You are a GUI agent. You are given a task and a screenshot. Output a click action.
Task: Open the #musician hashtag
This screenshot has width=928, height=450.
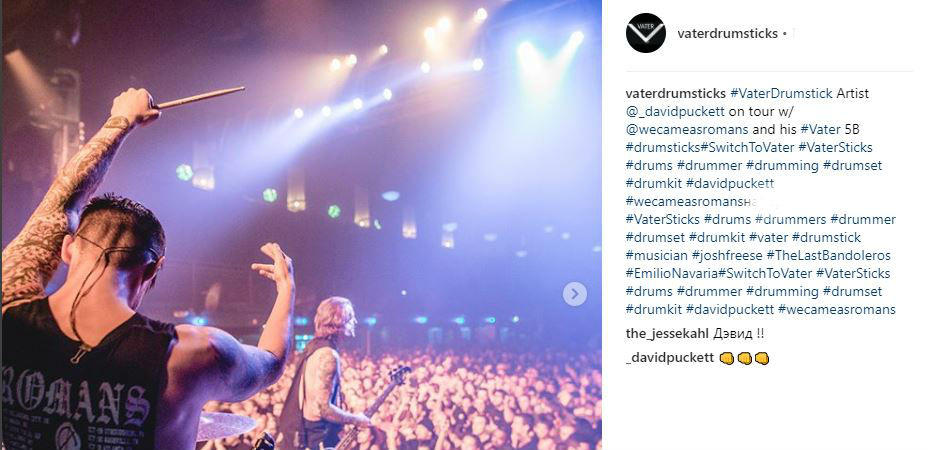(x=656, y=256)
